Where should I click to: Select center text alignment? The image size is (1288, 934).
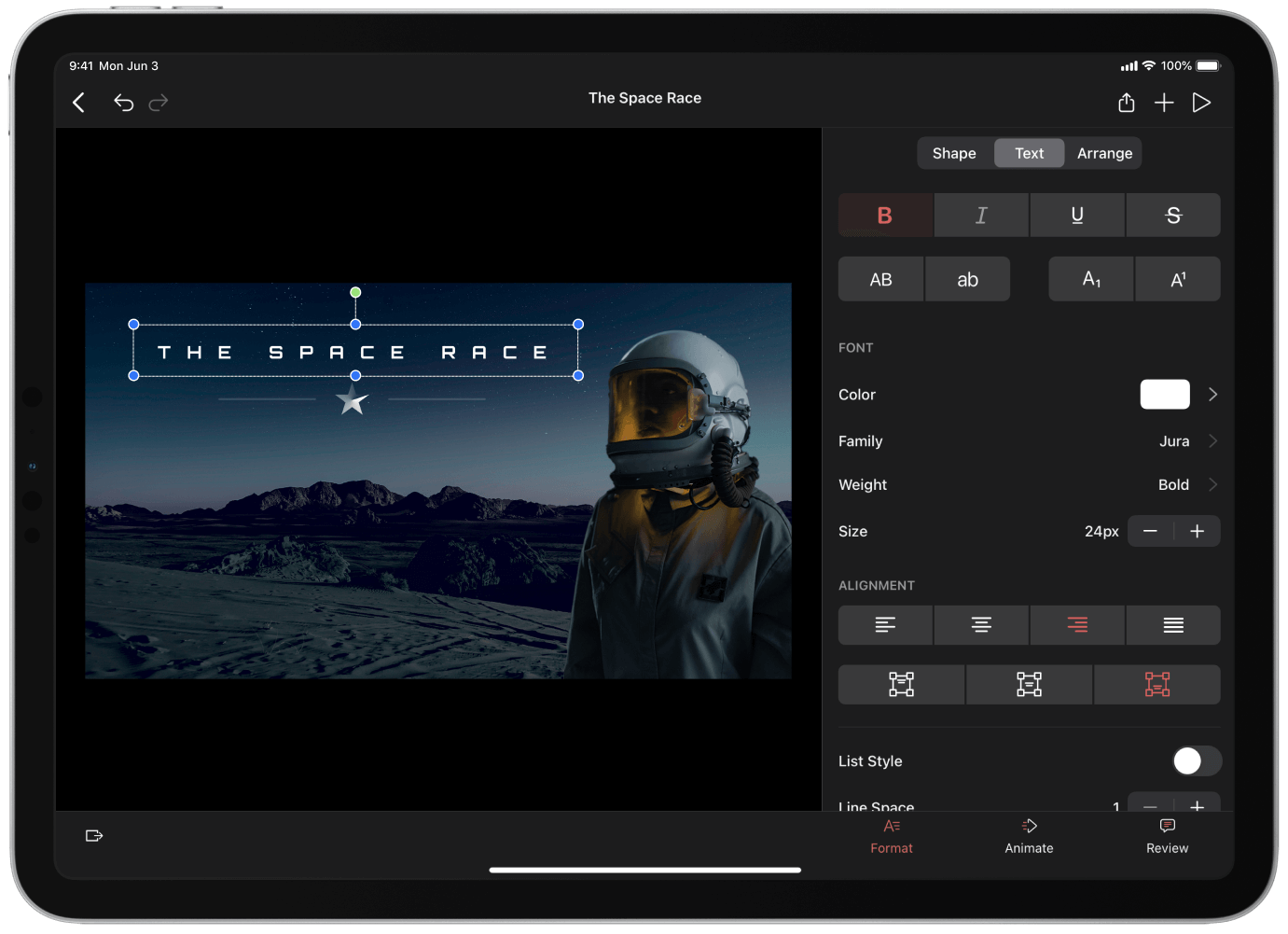coord(981,625)
